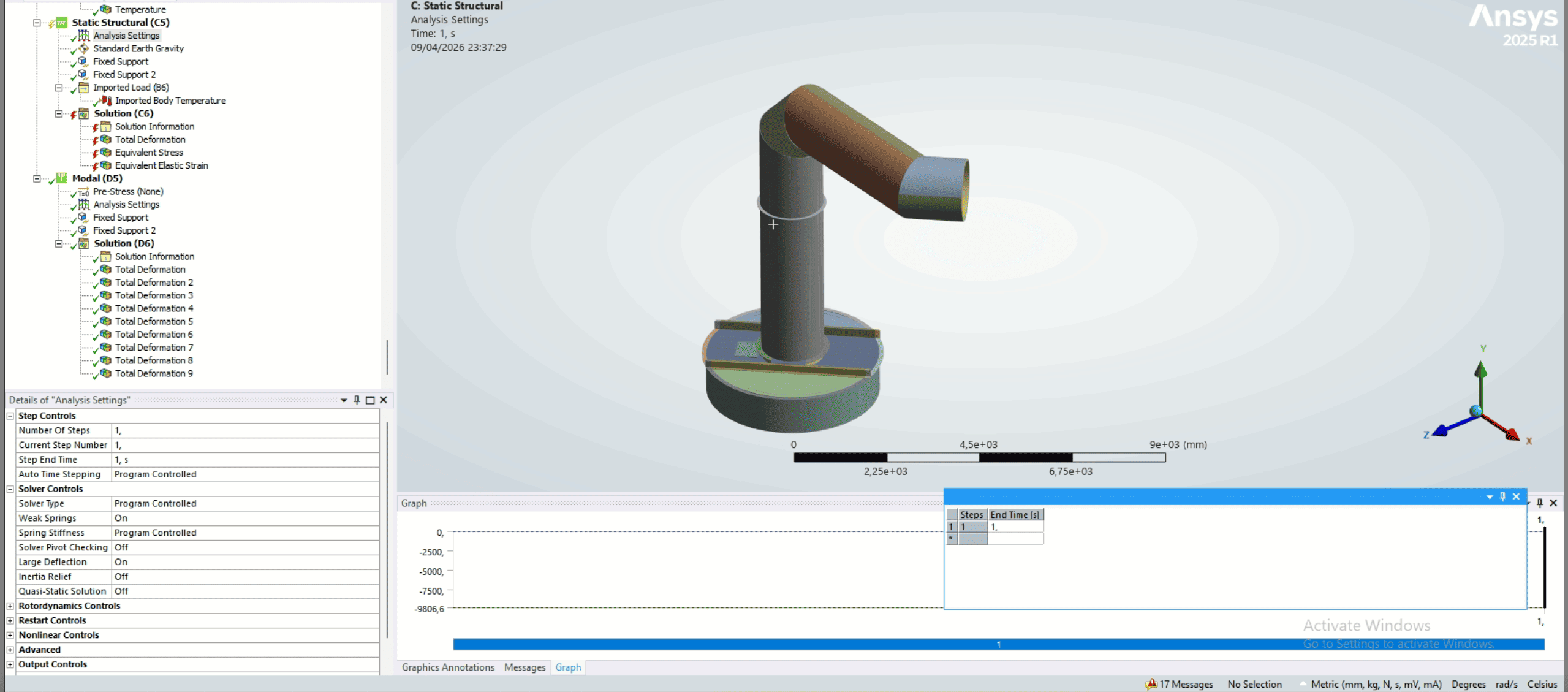This screenshot has width=1568, height=692.
Task: Select Fixed Support 2 under Static Structural
Action: click(x=124, y=75)
